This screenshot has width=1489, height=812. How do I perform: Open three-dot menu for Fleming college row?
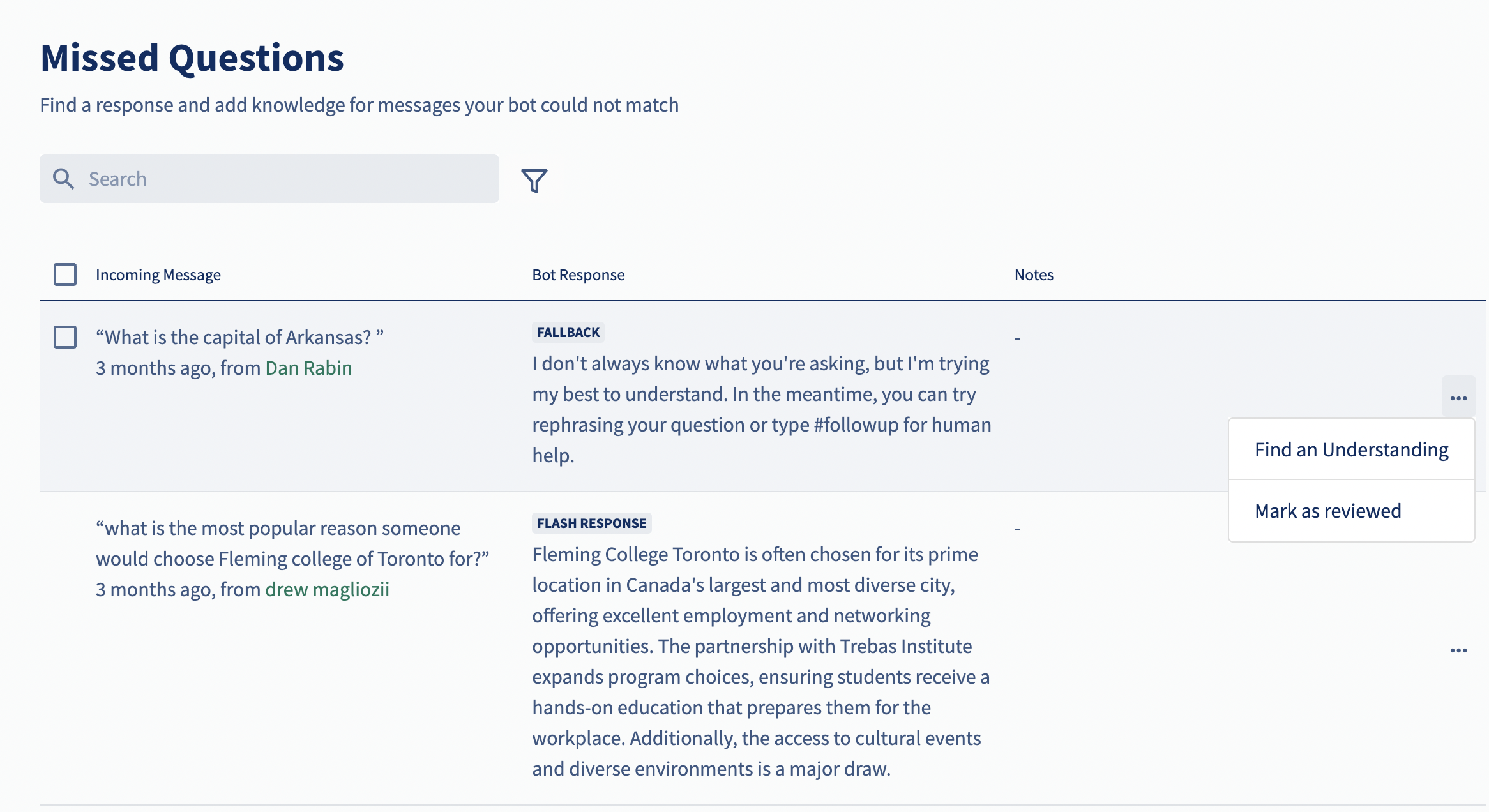pyautogui.click(x=1458, y=650)
